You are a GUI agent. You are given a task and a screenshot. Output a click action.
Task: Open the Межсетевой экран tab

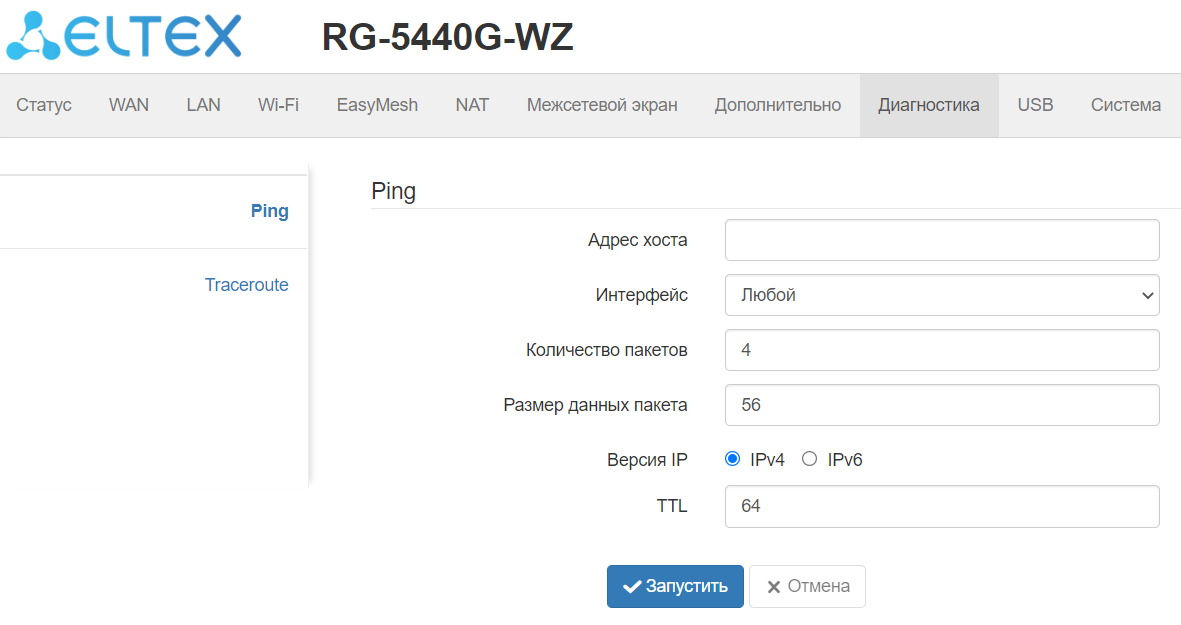tap(602, 105)
